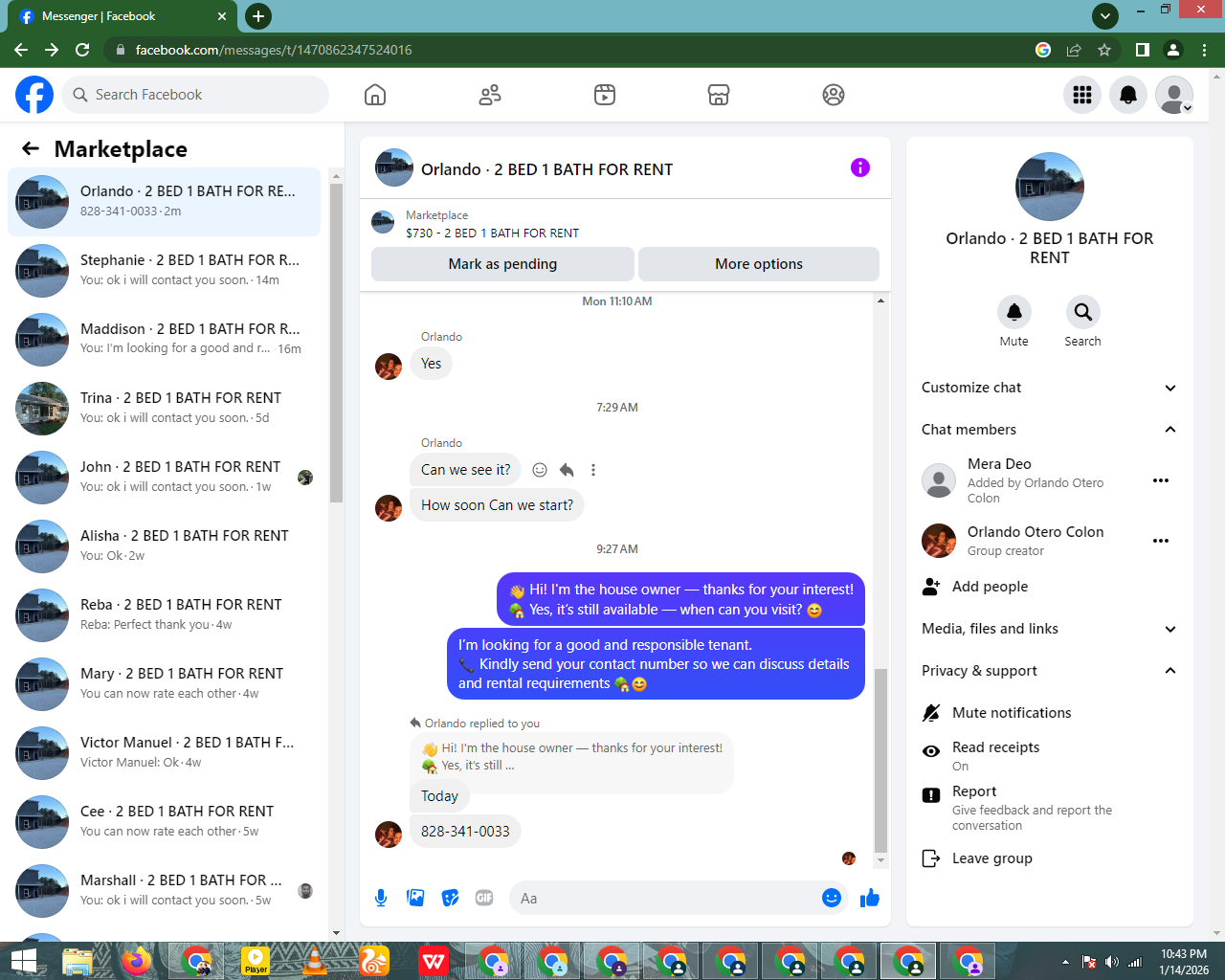Open the Maddison conversation
1225x980 pixels.
[164, 340]
